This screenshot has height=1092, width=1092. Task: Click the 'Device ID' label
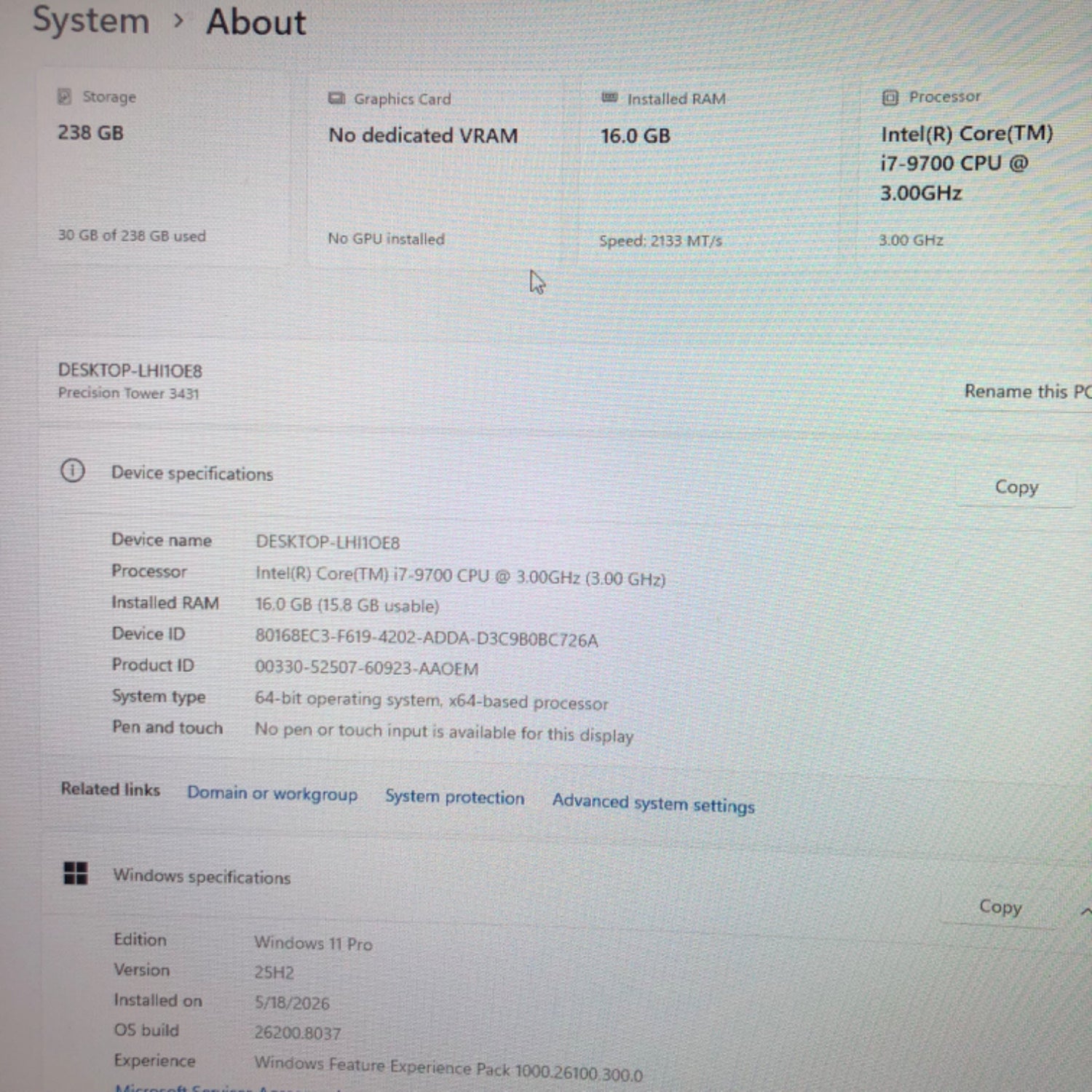point(149,633)
